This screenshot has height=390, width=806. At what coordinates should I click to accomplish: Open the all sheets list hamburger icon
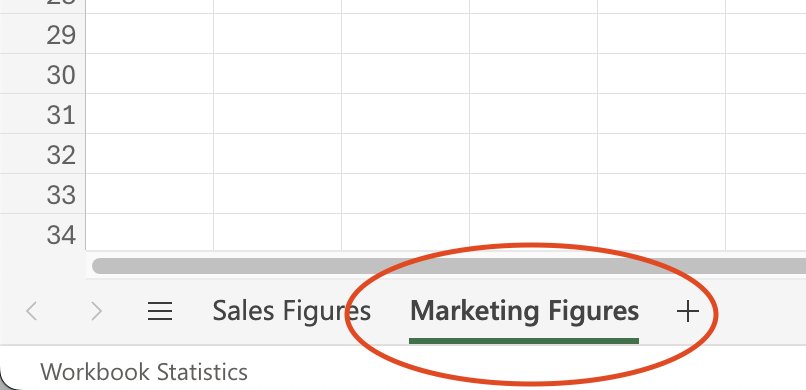(x=160, y=311)
